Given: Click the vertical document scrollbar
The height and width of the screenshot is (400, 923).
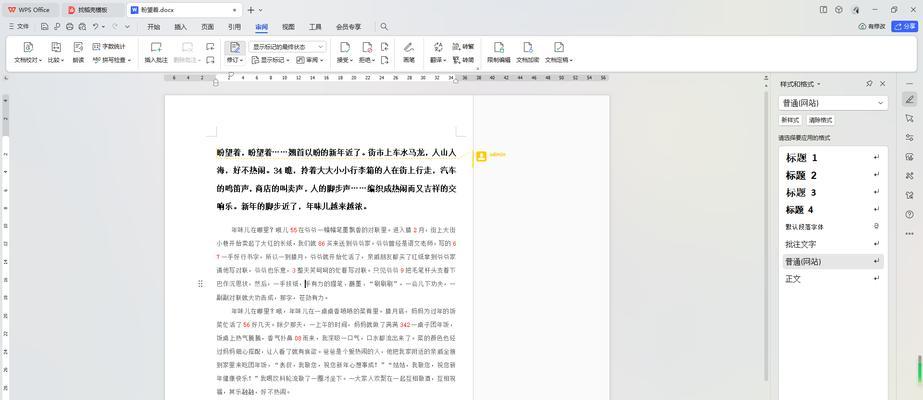Looking at the screenshot, I should 766,235.
